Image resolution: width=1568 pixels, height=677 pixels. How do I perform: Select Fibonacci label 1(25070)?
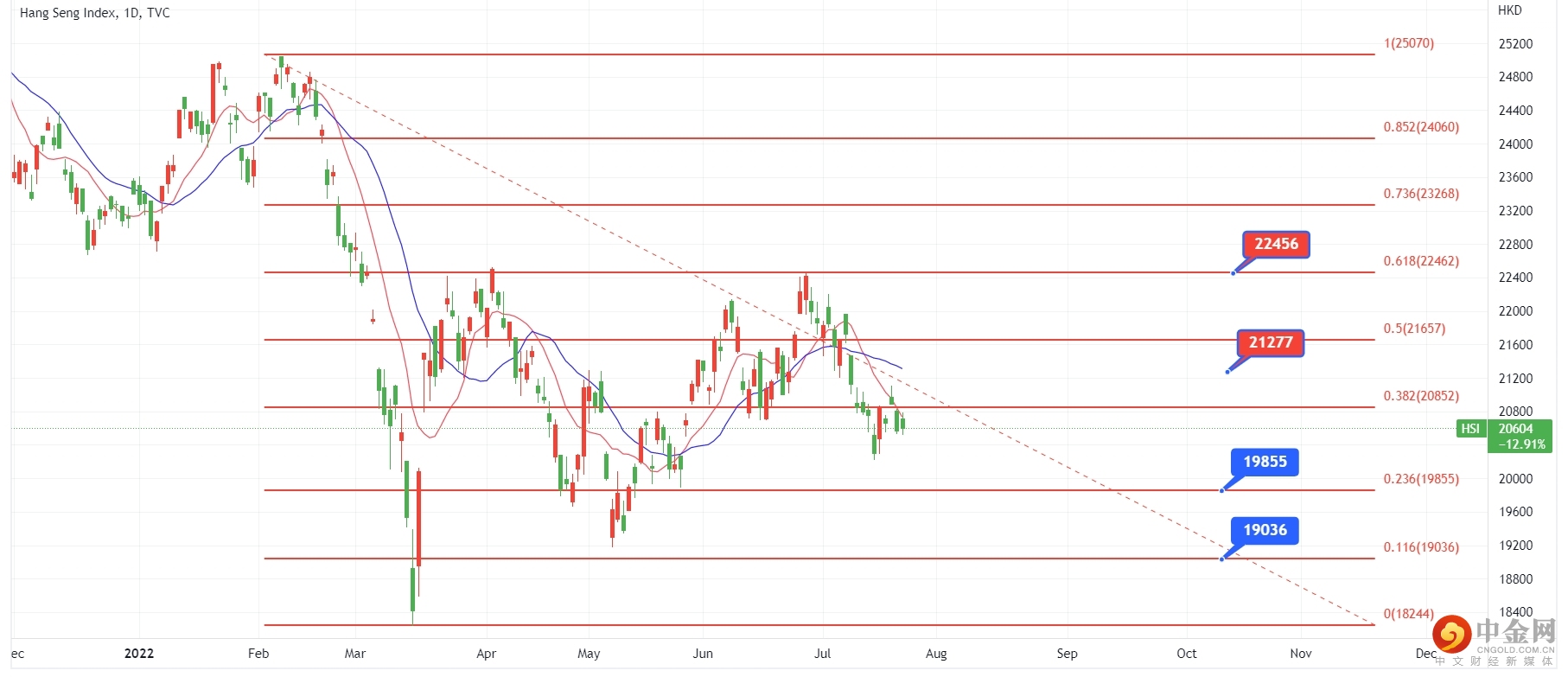point(1408,43)
